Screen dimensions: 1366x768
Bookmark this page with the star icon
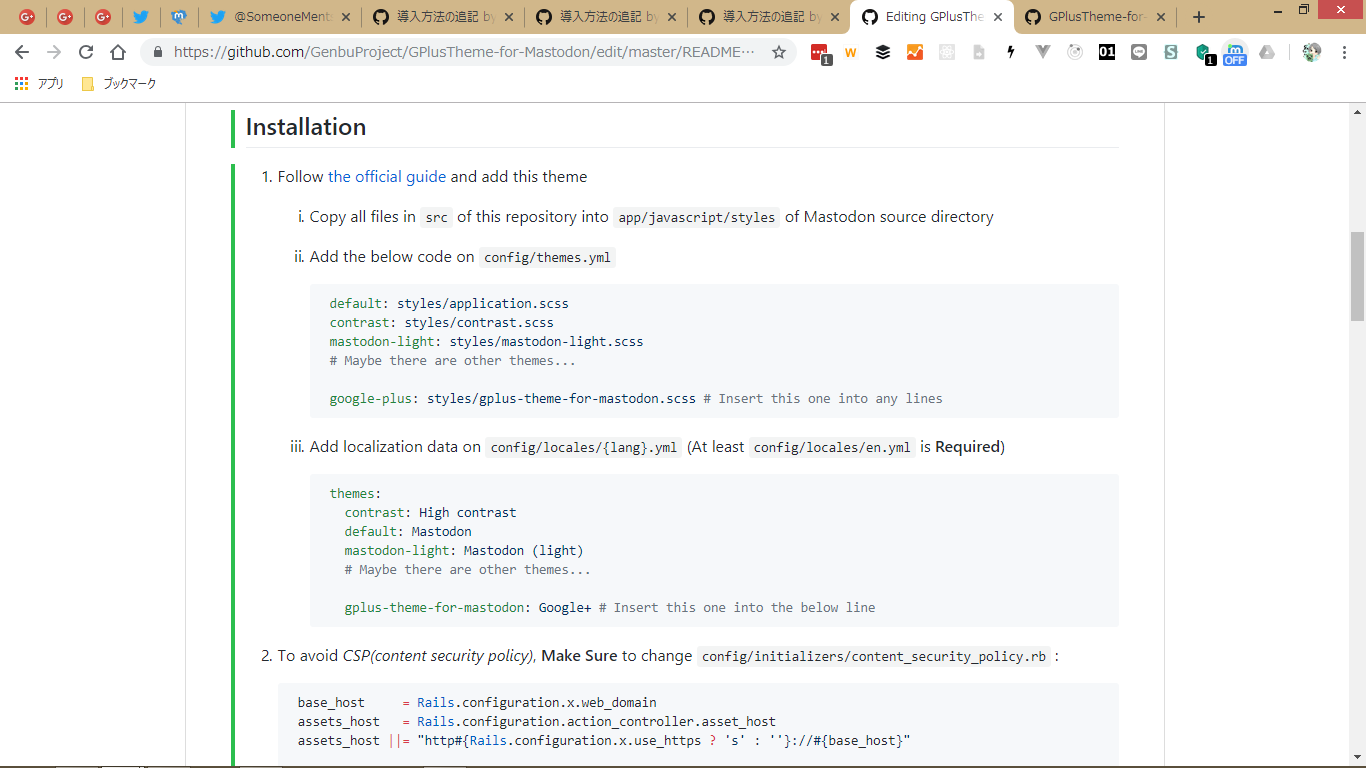point(779,52)
